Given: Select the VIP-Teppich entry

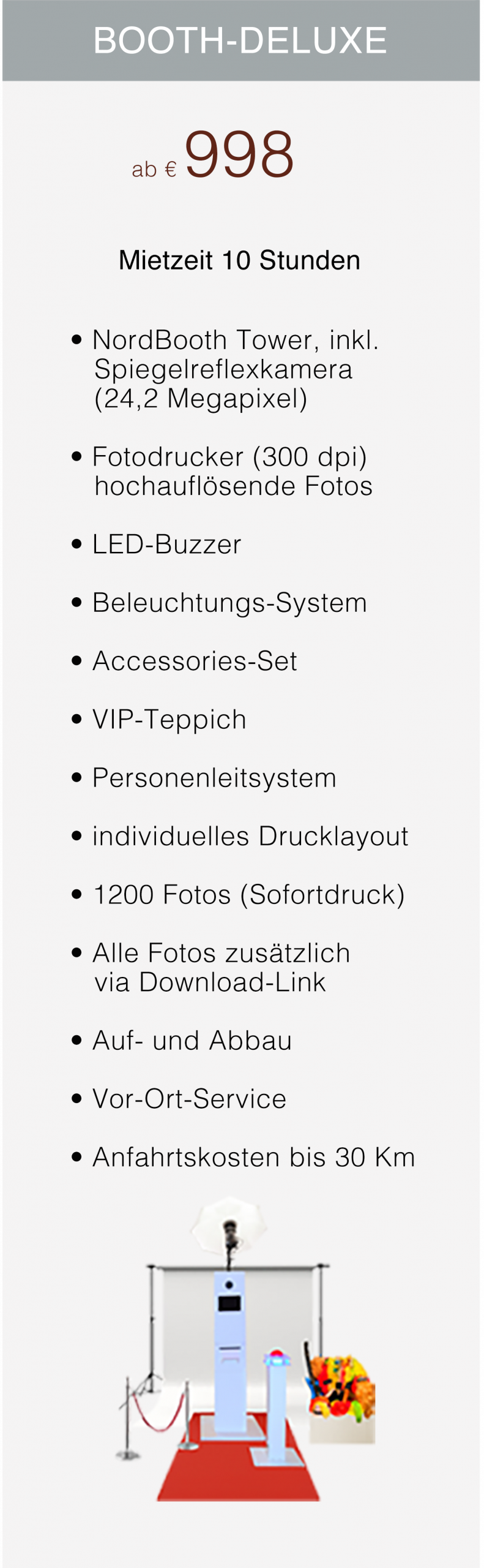Looking at the screenshot, I should tap(169, 720).
